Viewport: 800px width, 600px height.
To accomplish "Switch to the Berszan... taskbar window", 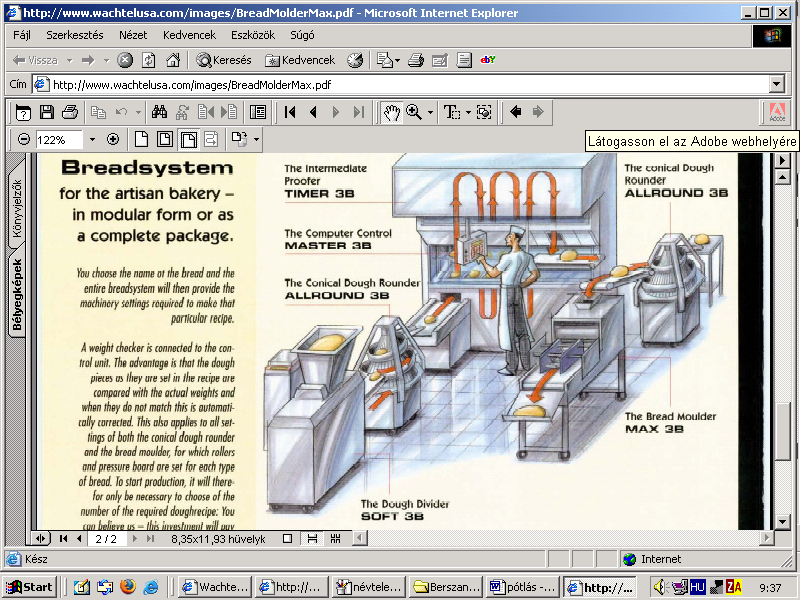I will click(447, 587).
